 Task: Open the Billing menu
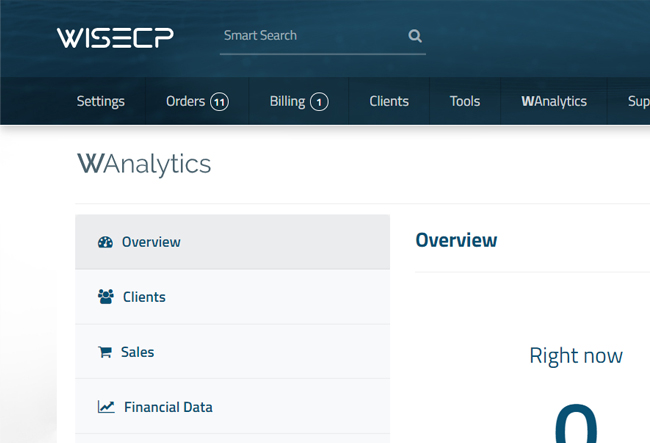coord(298,101)
